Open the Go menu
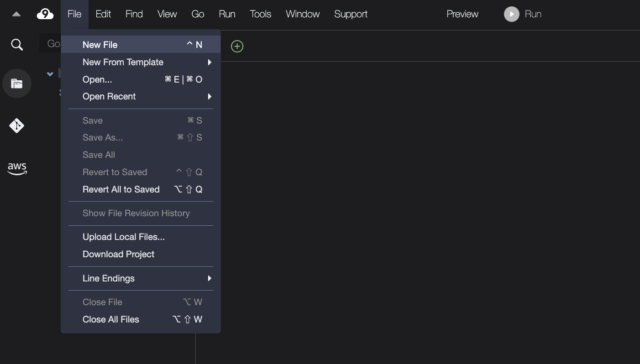Image resolution: width=640 pixels, height=364 pixels. pos(198,14)
